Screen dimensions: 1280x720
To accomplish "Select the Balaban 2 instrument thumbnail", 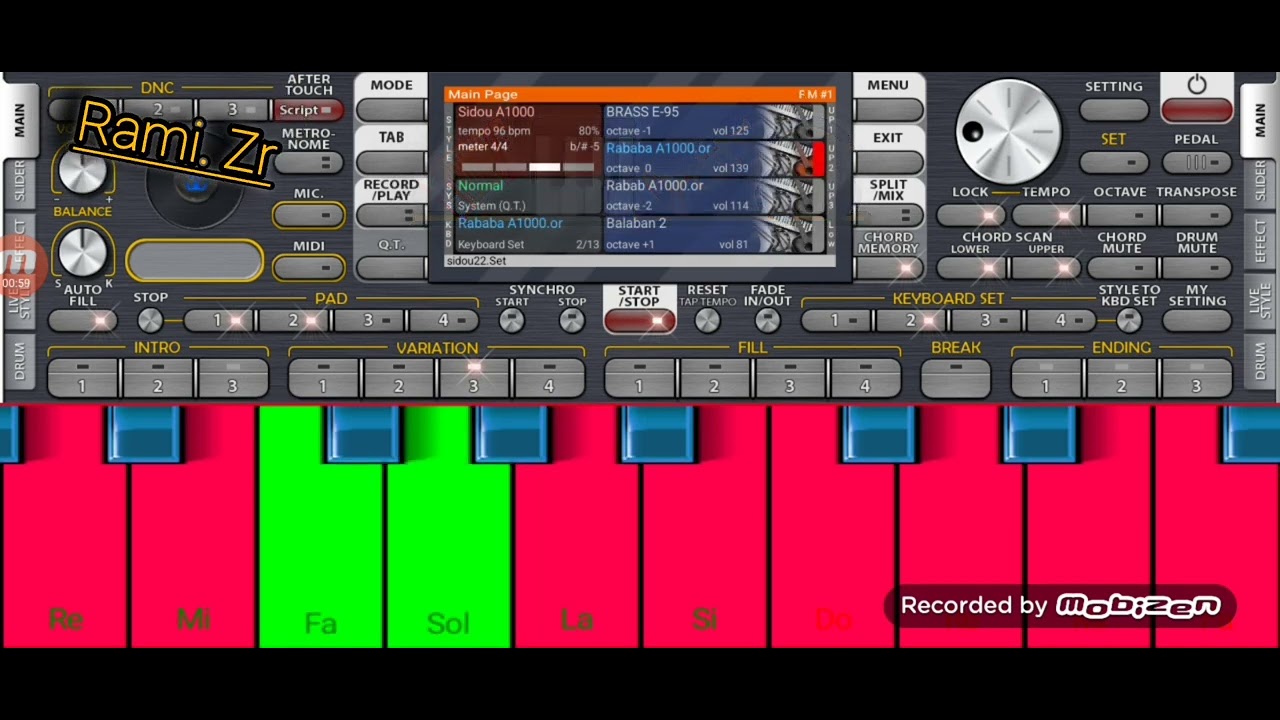I will (x=790, y=234).
